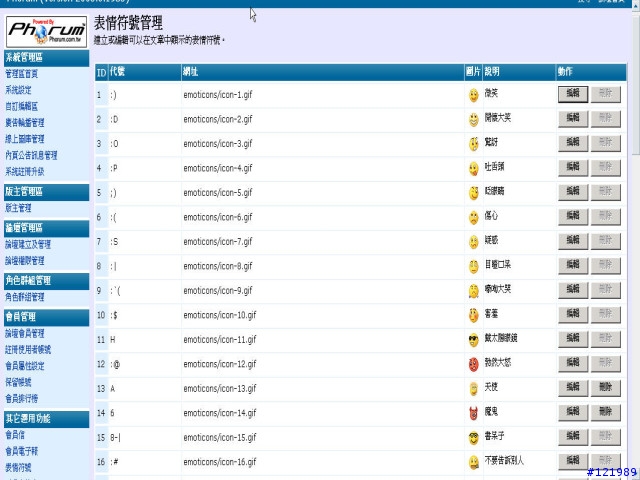This screenshot has width=640, height=480.
Task: Click the sad emoticon for icon-6.gif
Action: (473, 218)
